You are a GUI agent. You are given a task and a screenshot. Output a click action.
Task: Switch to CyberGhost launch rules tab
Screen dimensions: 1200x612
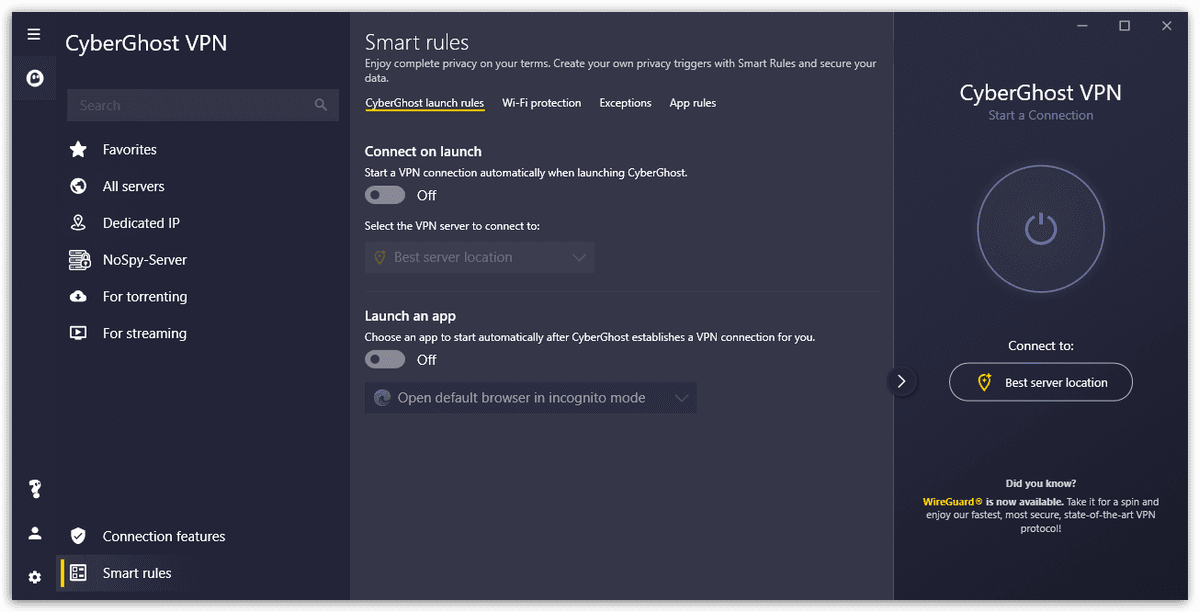coord(424,103)
